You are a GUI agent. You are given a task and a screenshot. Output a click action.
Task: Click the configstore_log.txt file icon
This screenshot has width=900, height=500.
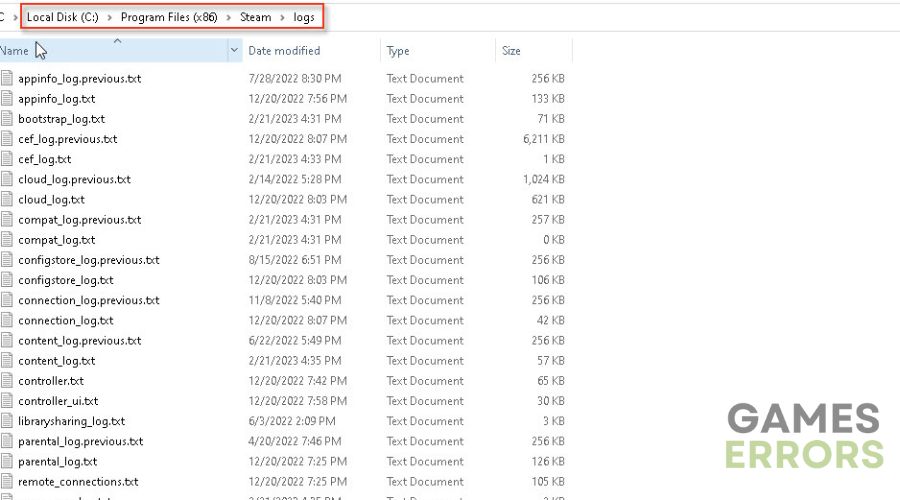pos(6,280)
